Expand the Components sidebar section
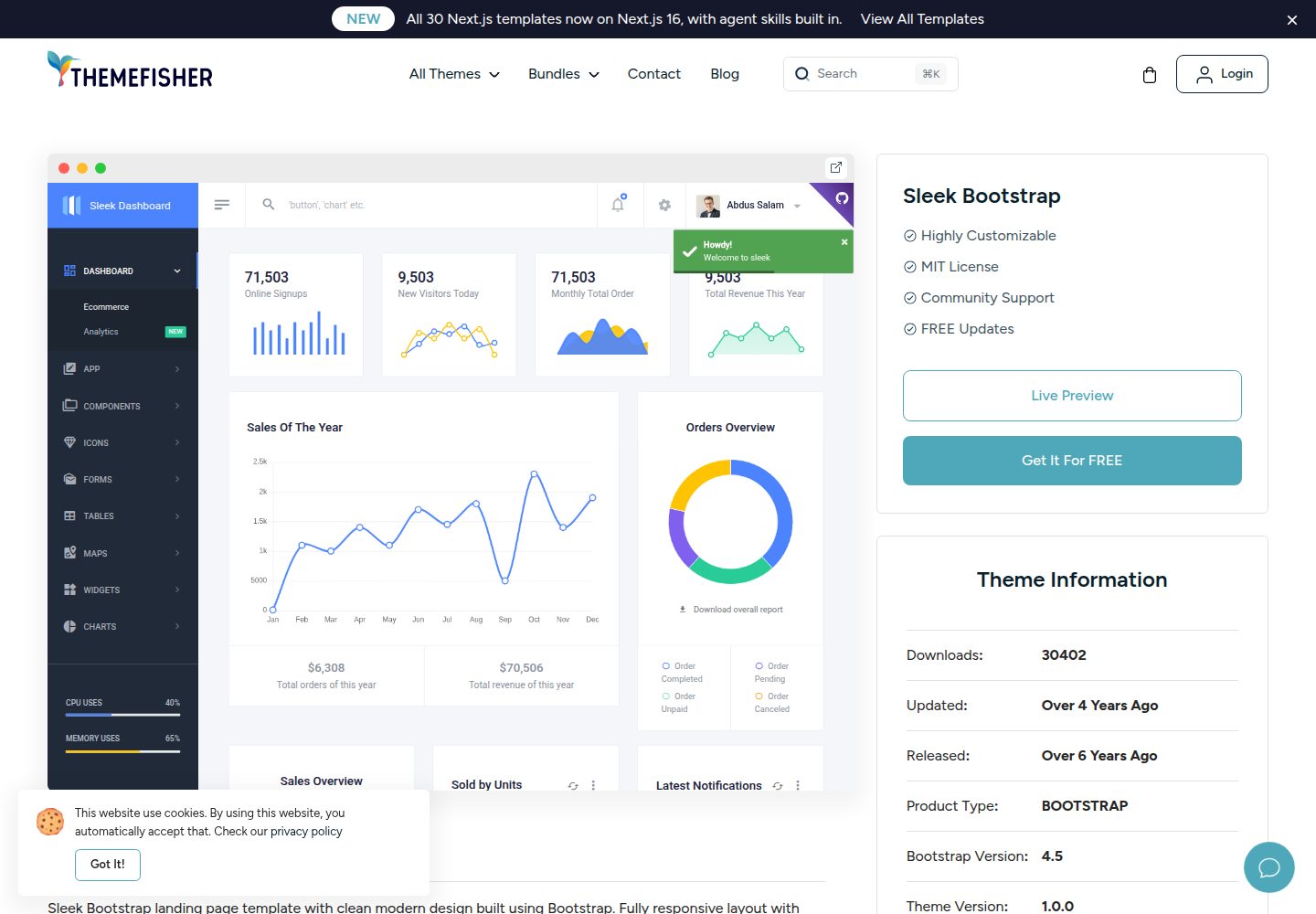Image resolution: width=1316 pixels, height=914 pixels. pos(122,406)
